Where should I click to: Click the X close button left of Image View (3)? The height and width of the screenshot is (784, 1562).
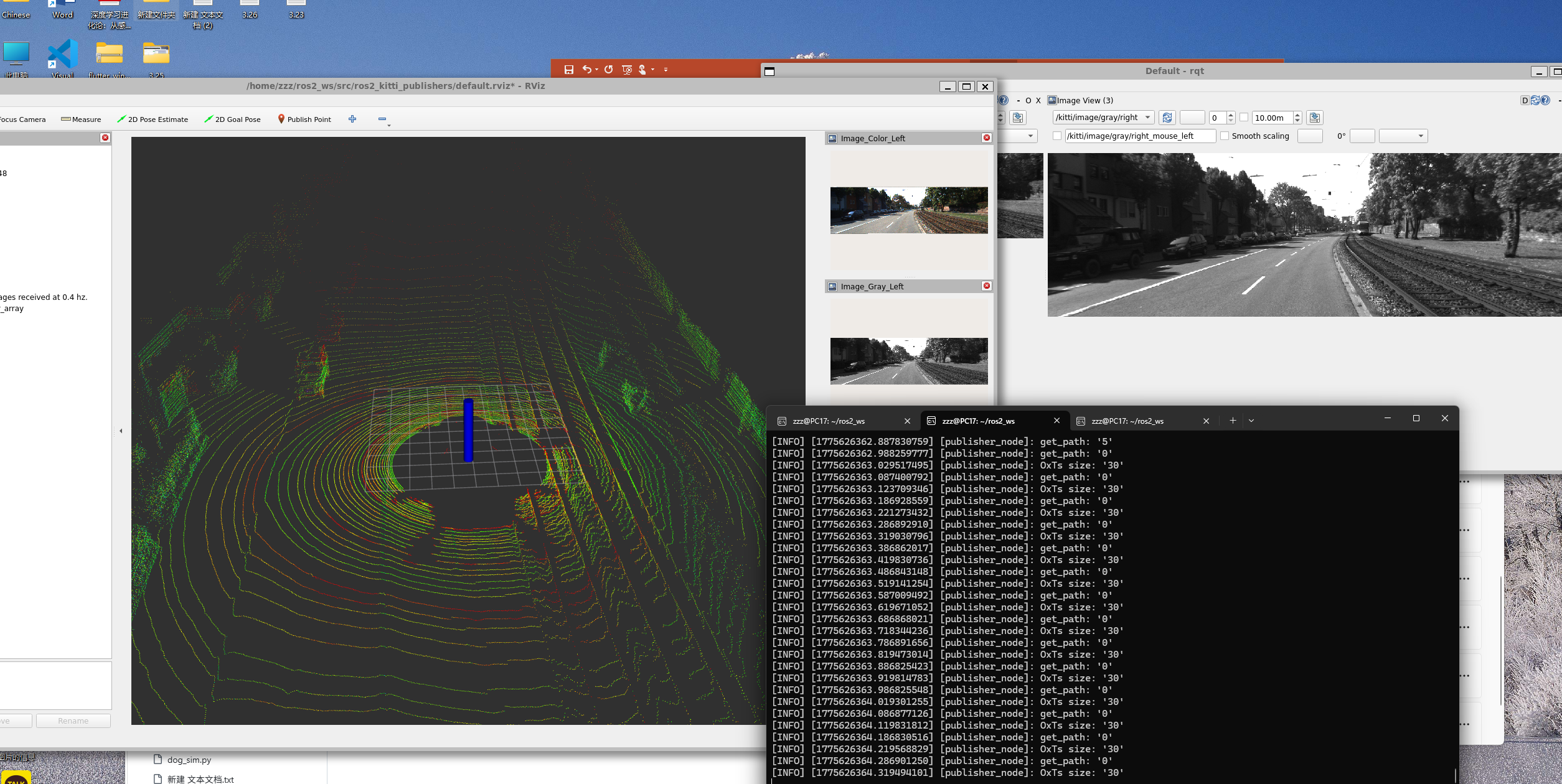[x=1038, y=100]
